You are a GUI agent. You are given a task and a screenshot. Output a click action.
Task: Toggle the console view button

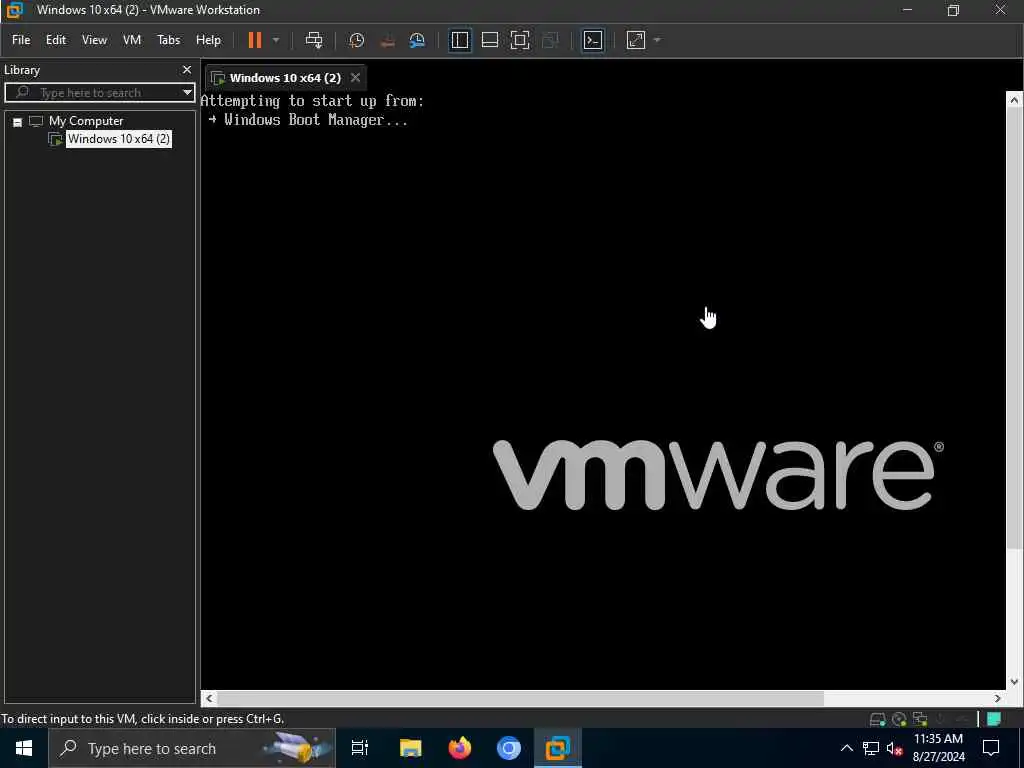593,40
